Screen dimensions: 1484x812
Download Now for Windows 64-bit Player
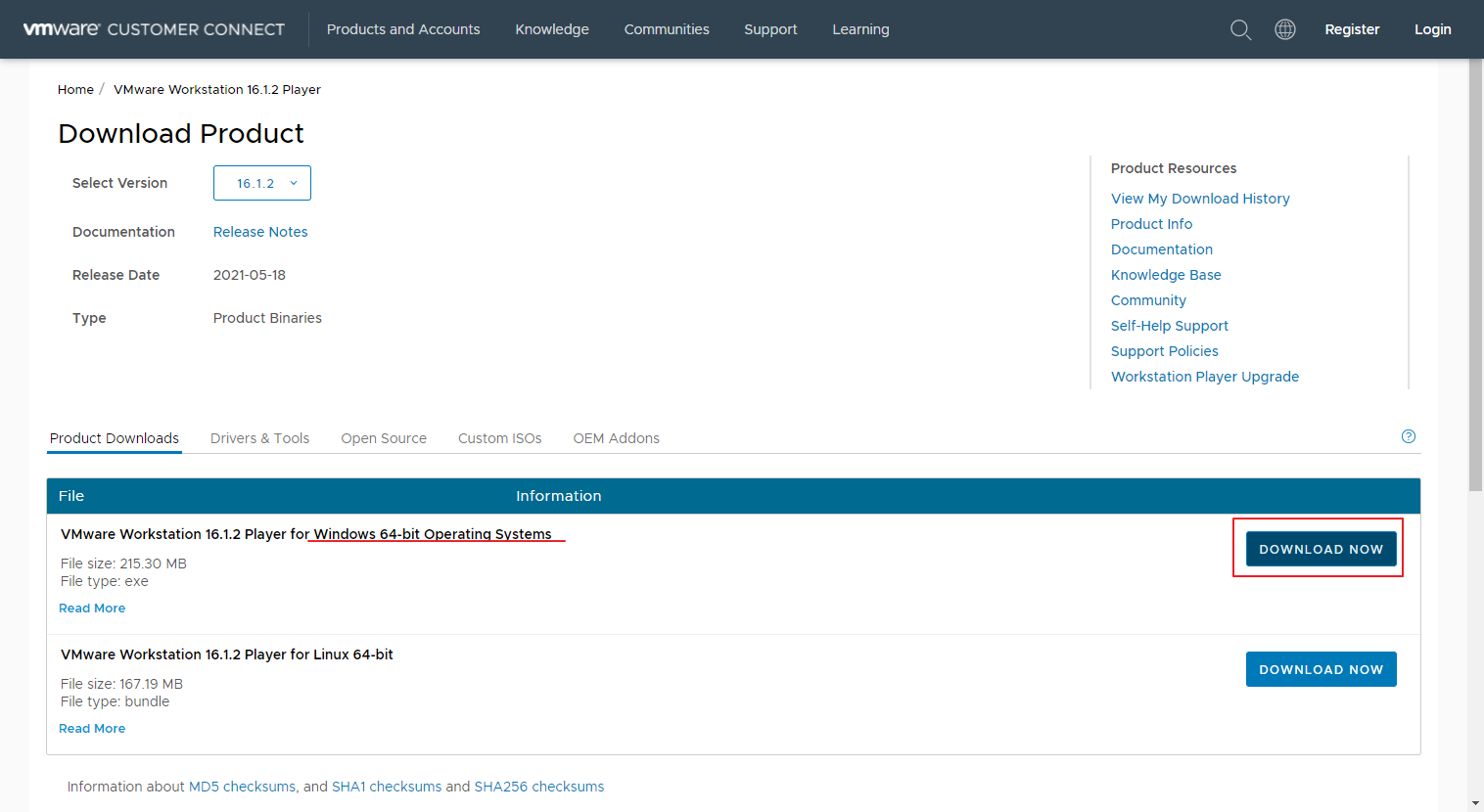(1321, 549)
